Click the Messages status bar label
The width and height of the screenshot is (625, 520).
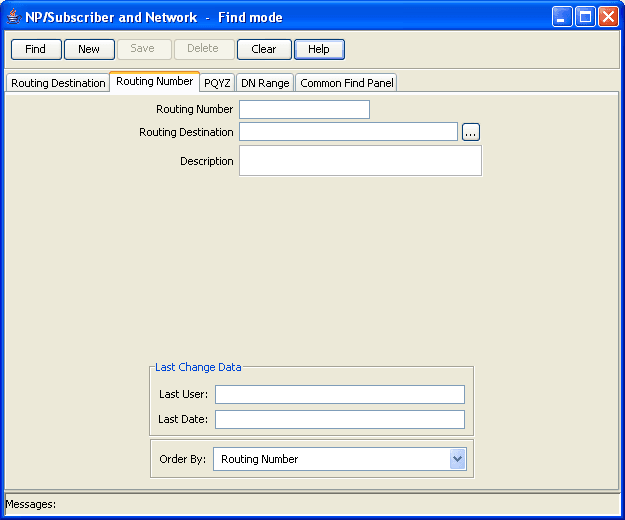point(31,504)
